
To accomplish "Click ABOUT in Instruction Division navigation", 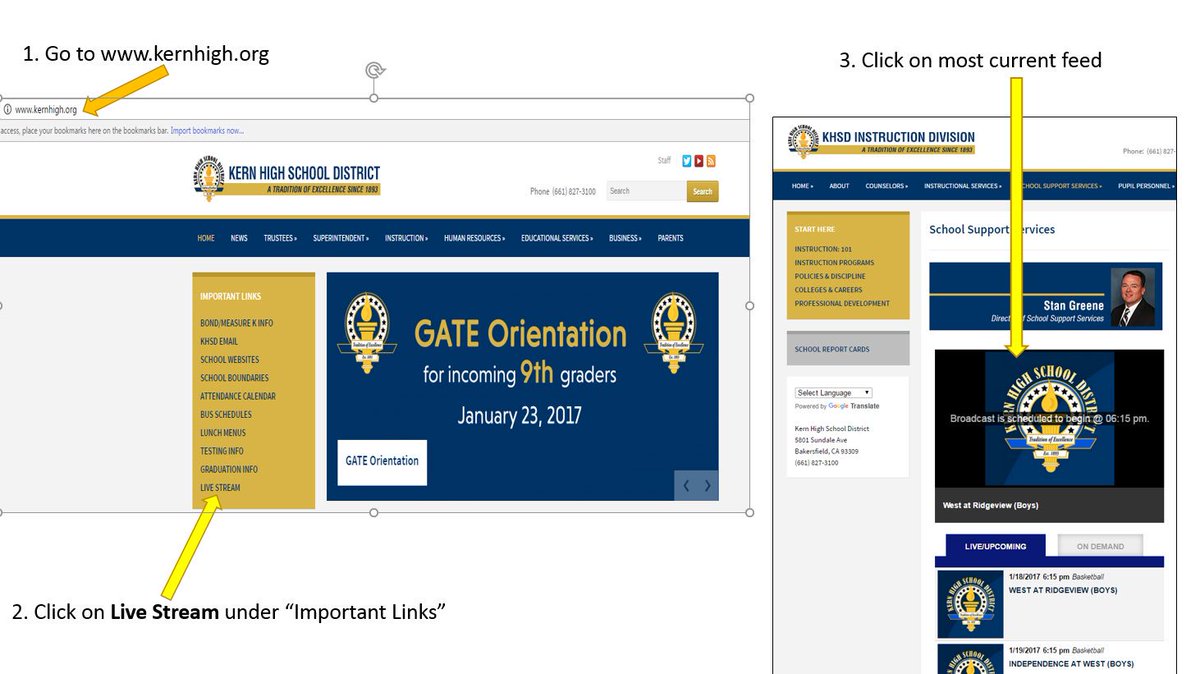I will 839,186.
